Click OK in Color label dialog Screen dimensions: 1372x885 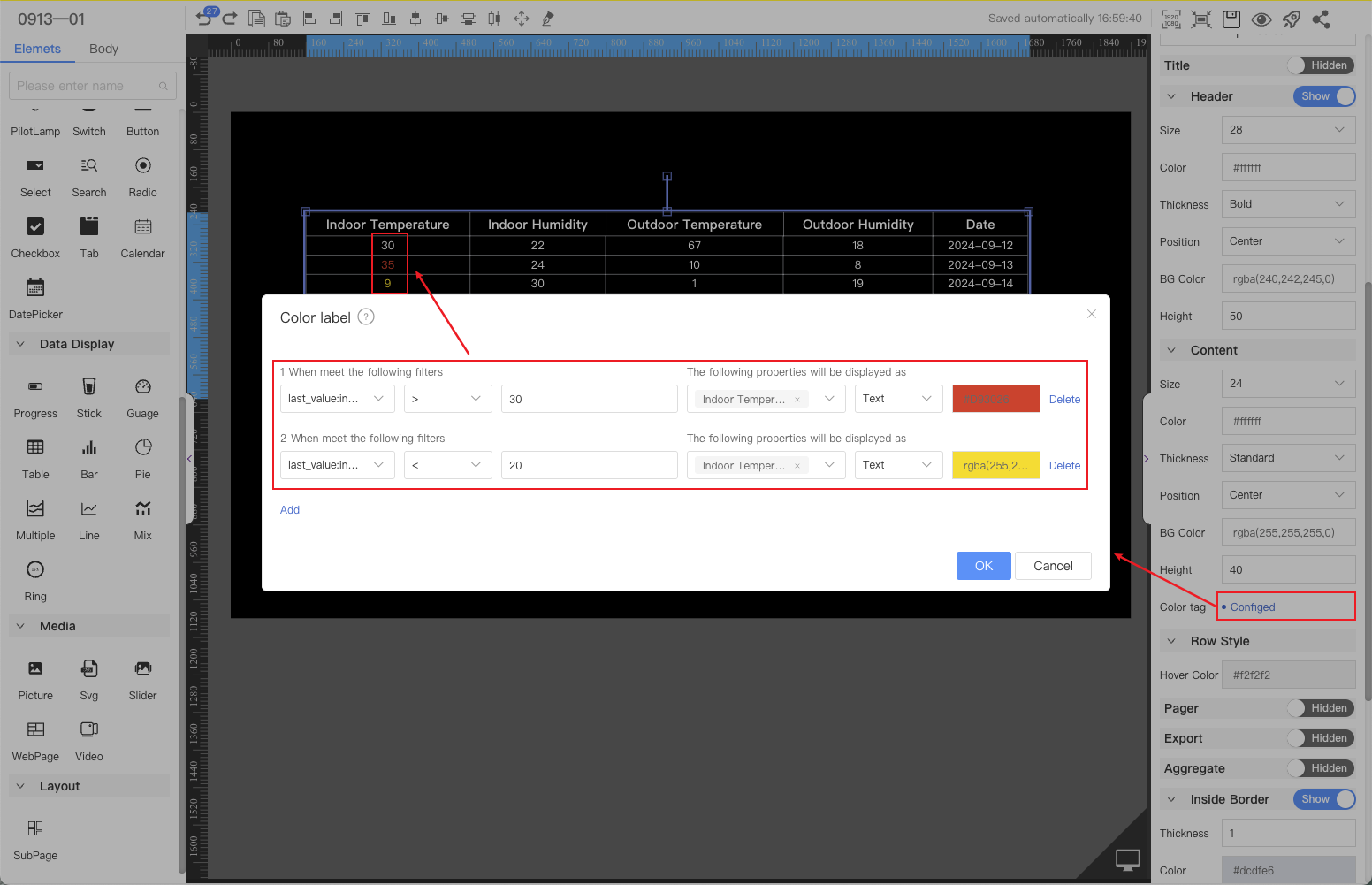(x=983, y=566)
